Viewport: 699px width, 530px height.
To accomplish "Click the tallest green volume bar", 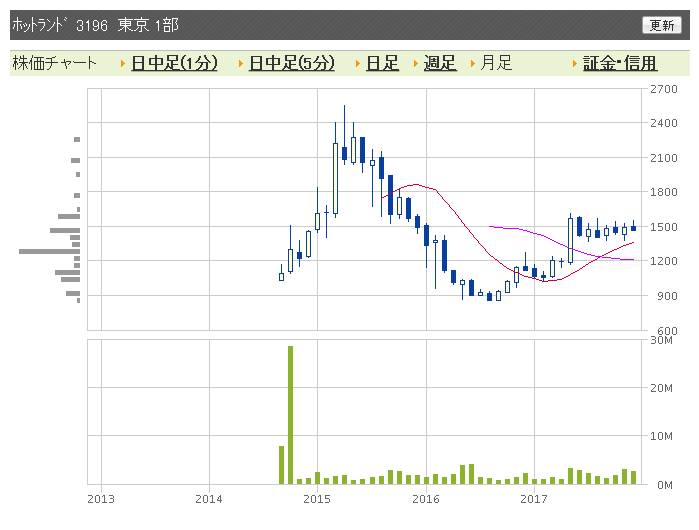I will click(290, 415).
